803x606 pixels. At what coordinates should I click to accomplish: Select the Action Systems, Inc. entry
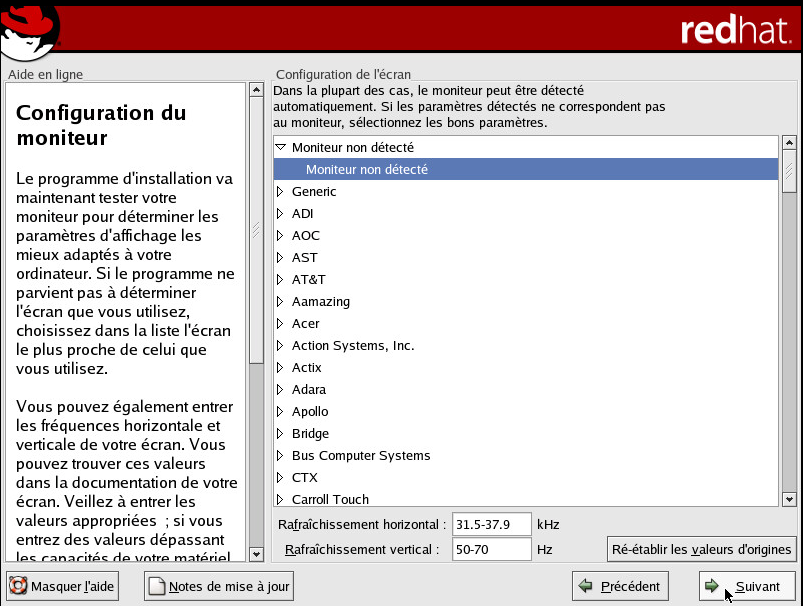pyautogui.click(x=352, y=345)
